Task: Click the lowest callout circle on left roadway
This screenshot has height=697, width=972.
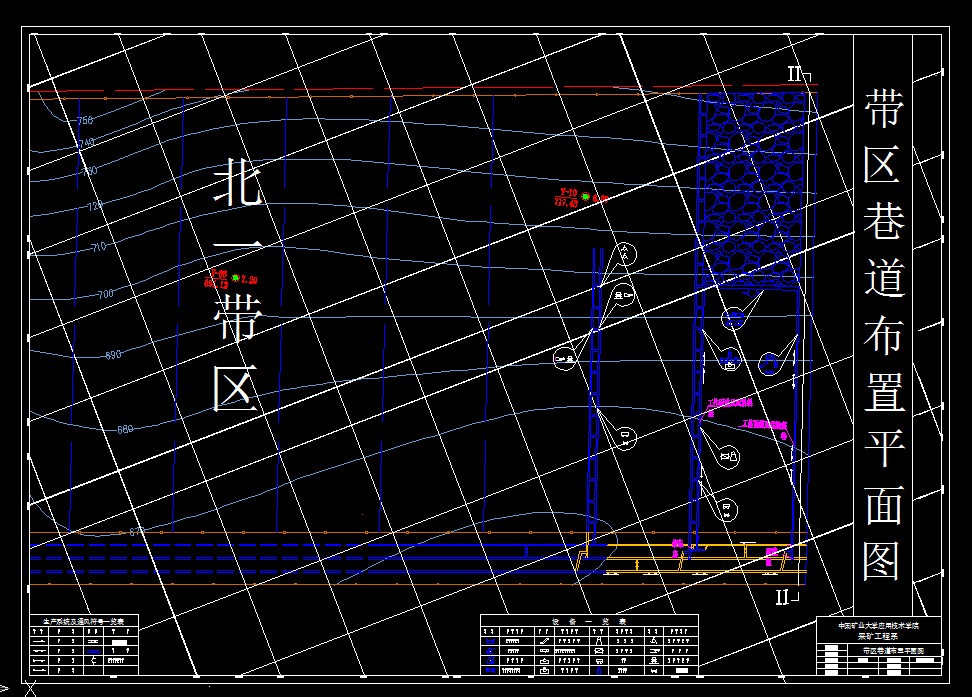Action: click(x=625, y=437)
